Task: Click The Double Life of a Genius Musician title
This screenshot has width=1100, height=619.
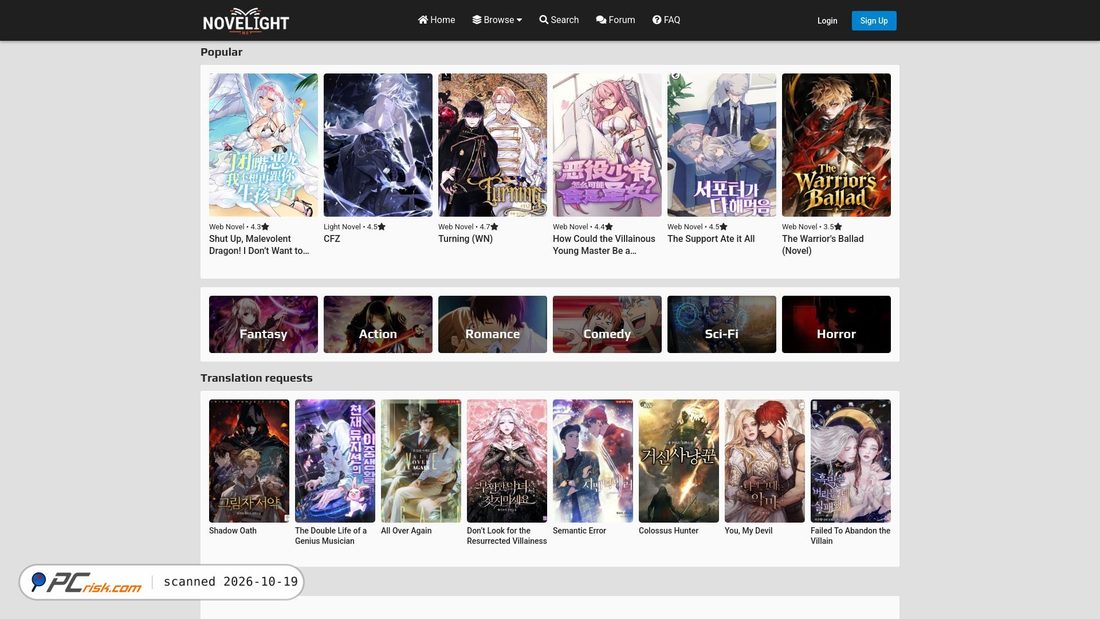Action: tap(331, 535)
